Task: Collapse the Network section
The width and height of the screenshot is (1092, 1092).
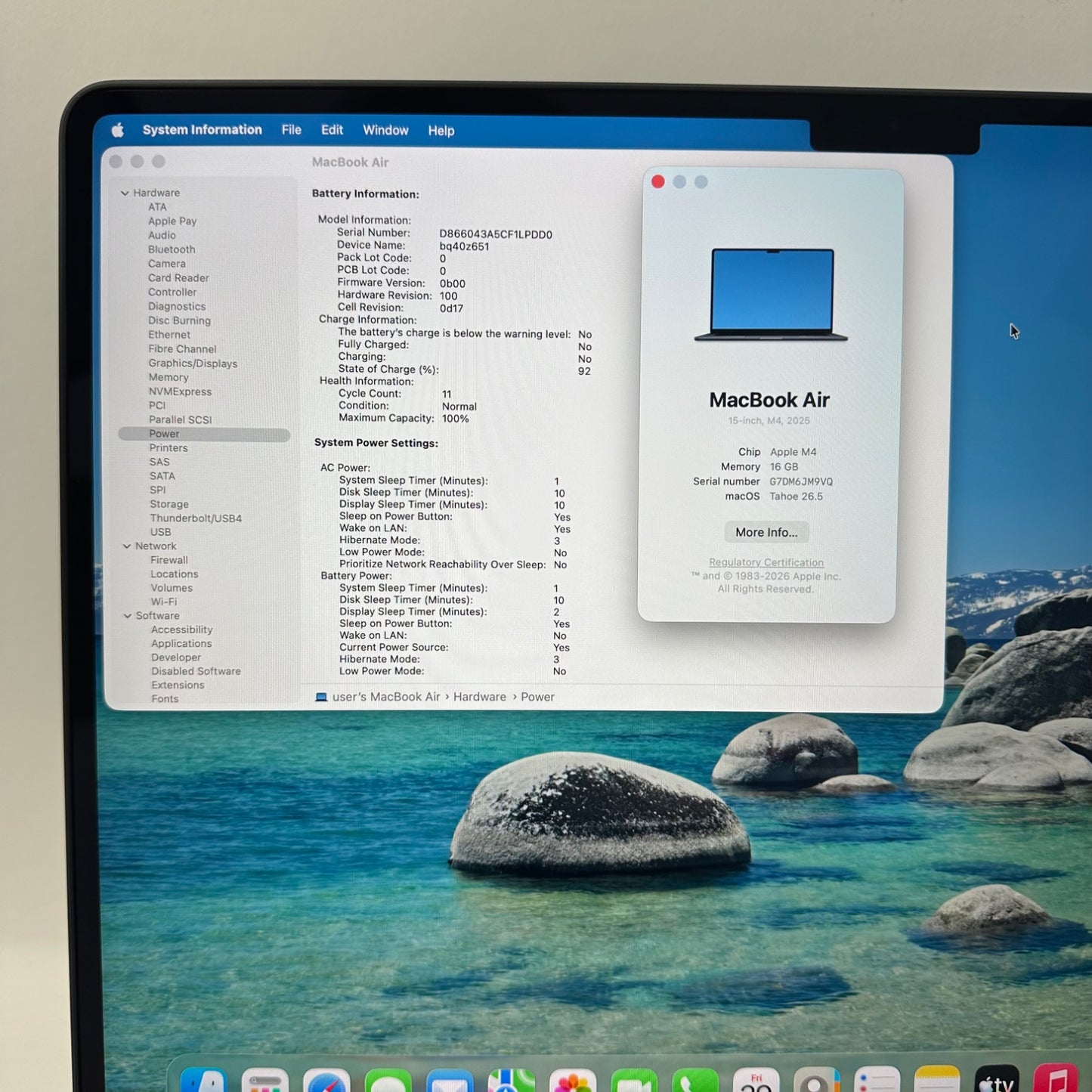Action: pyautogui.click(x=127, y=546)
